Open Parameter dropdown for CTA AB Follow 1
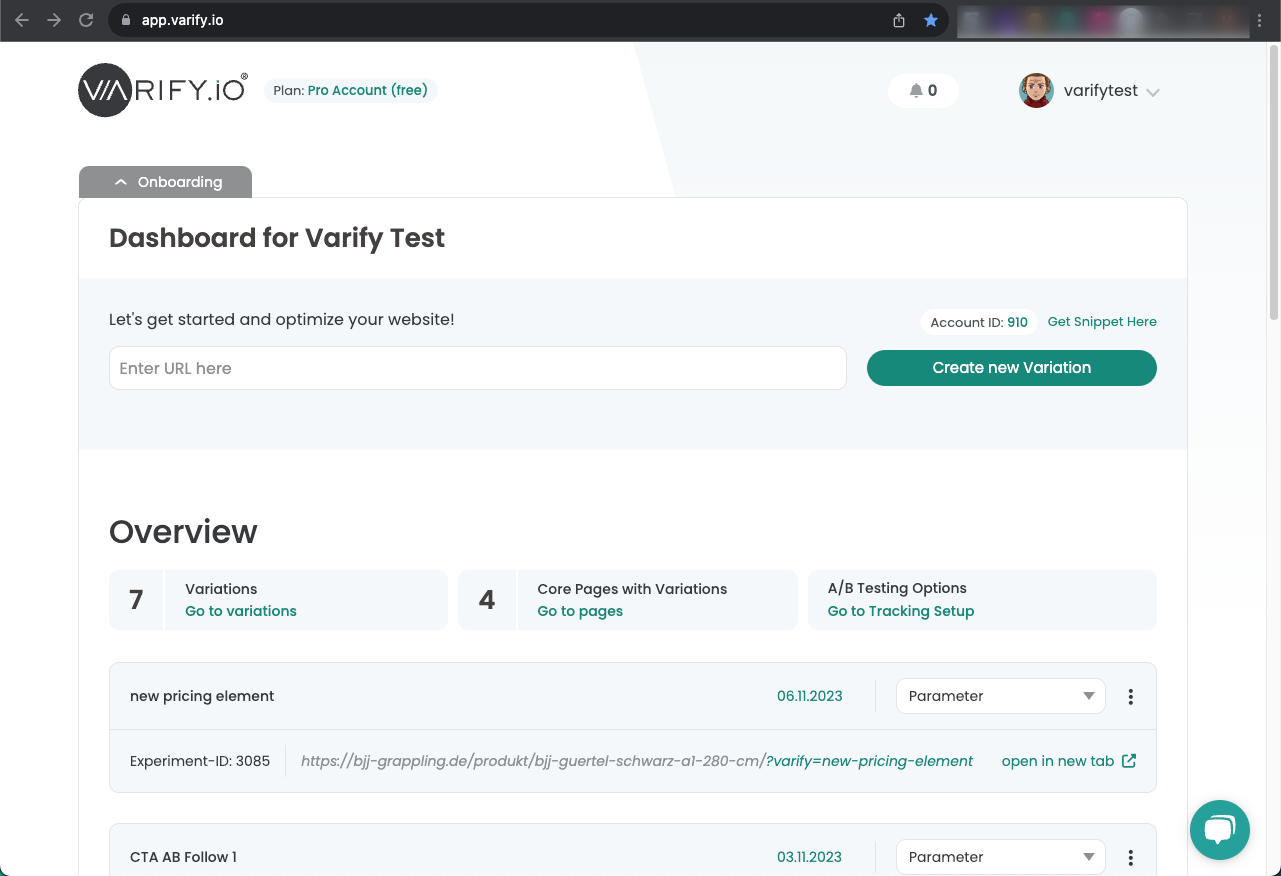Screen dimensions: 1281x876 coord(1001,857)
